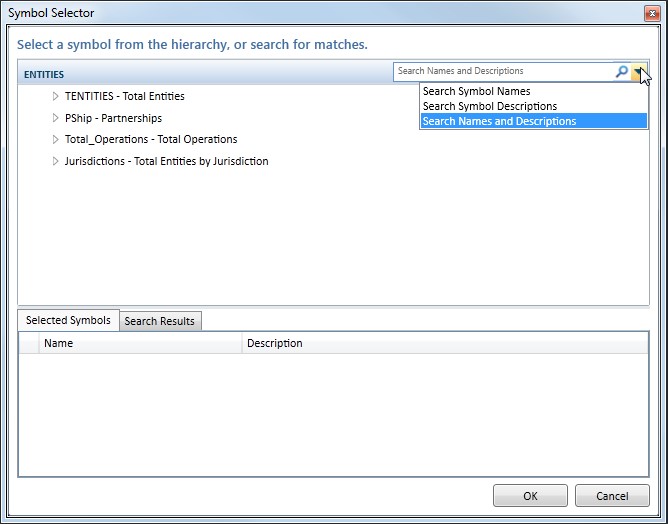Image resolution: width=668 pixels, height=524 pixels.
Task: Click inside the search text field
Action: pos(502,72)
